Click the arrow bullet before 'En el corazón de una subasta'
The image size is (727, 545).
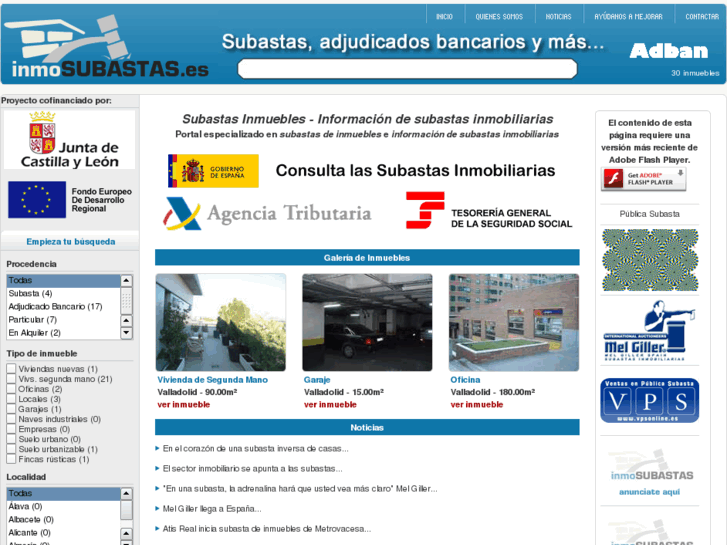(x=157, y=449)
